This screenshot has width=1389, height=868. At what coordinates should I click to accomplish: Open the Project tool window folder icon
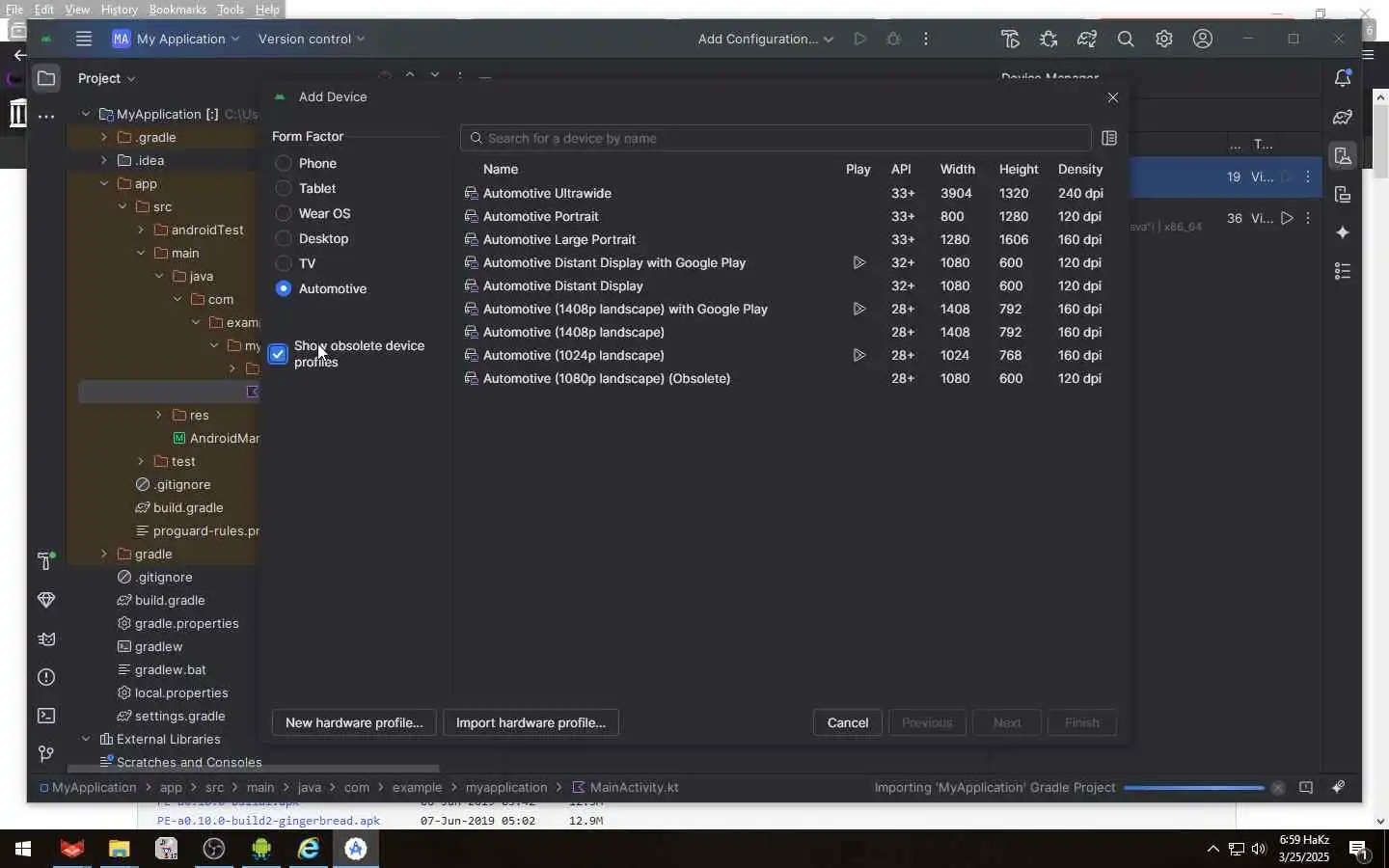click(46, 78)
